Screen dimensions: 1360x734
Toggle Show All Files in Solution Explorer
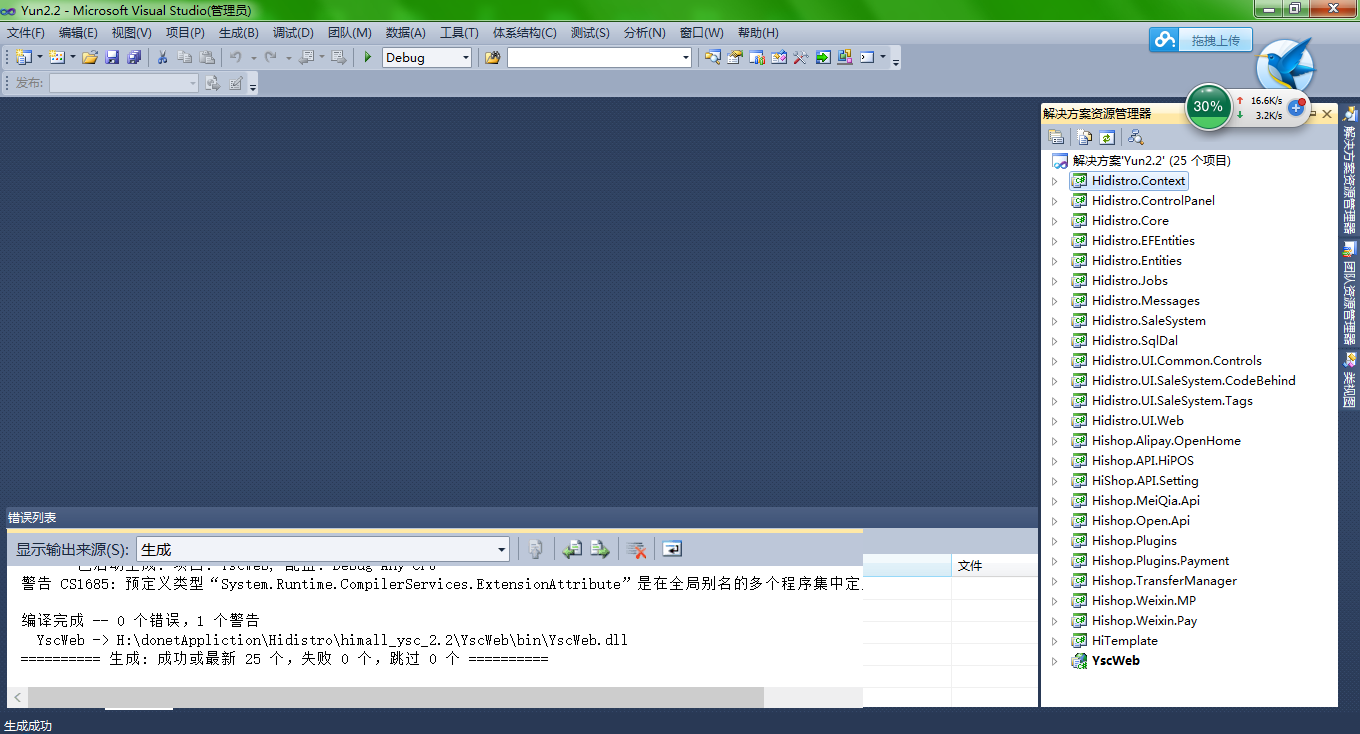tap(1084, 138)
